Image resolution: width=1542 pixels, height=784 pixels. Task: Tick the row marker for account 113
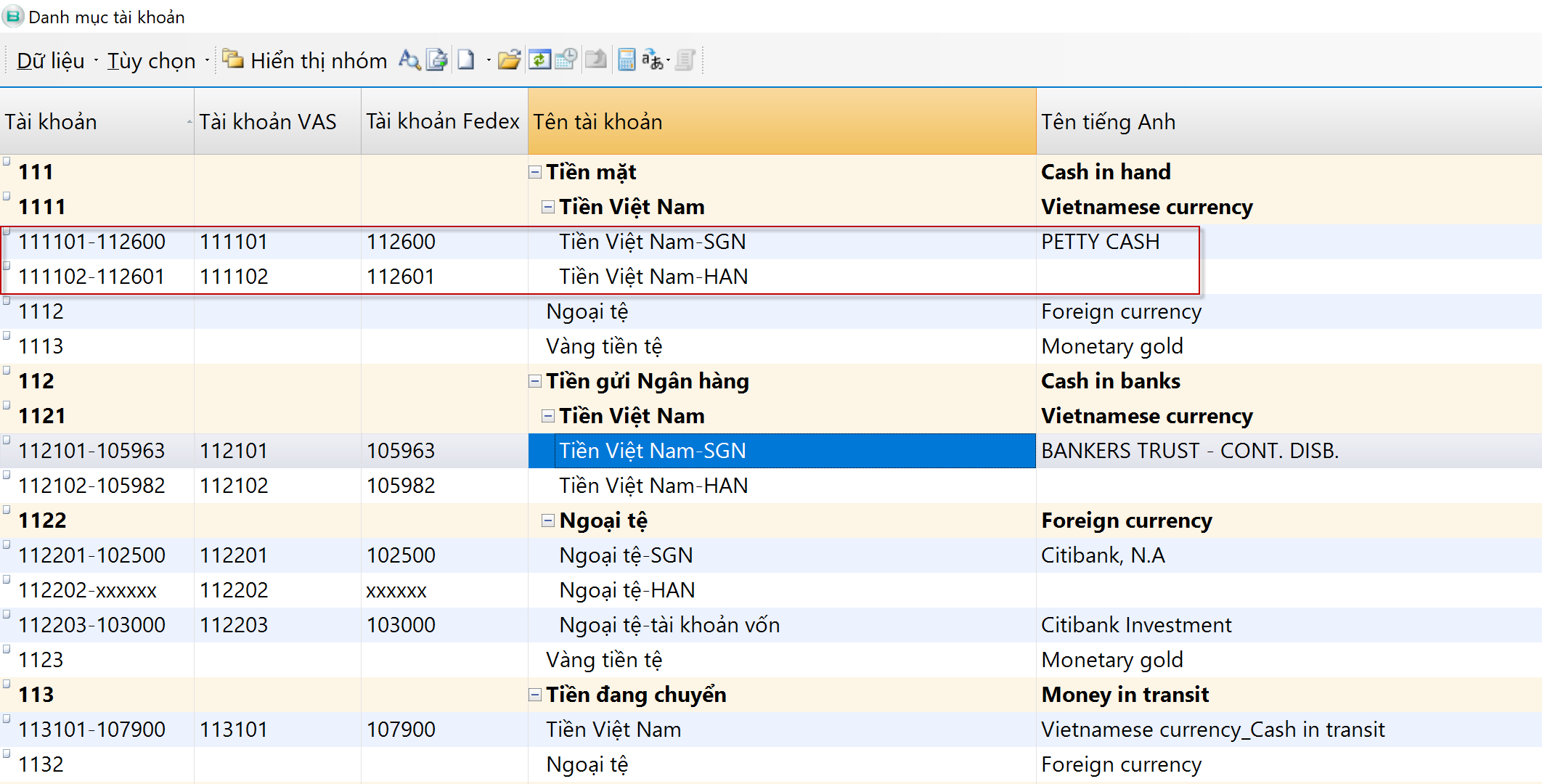pos(7,684)
